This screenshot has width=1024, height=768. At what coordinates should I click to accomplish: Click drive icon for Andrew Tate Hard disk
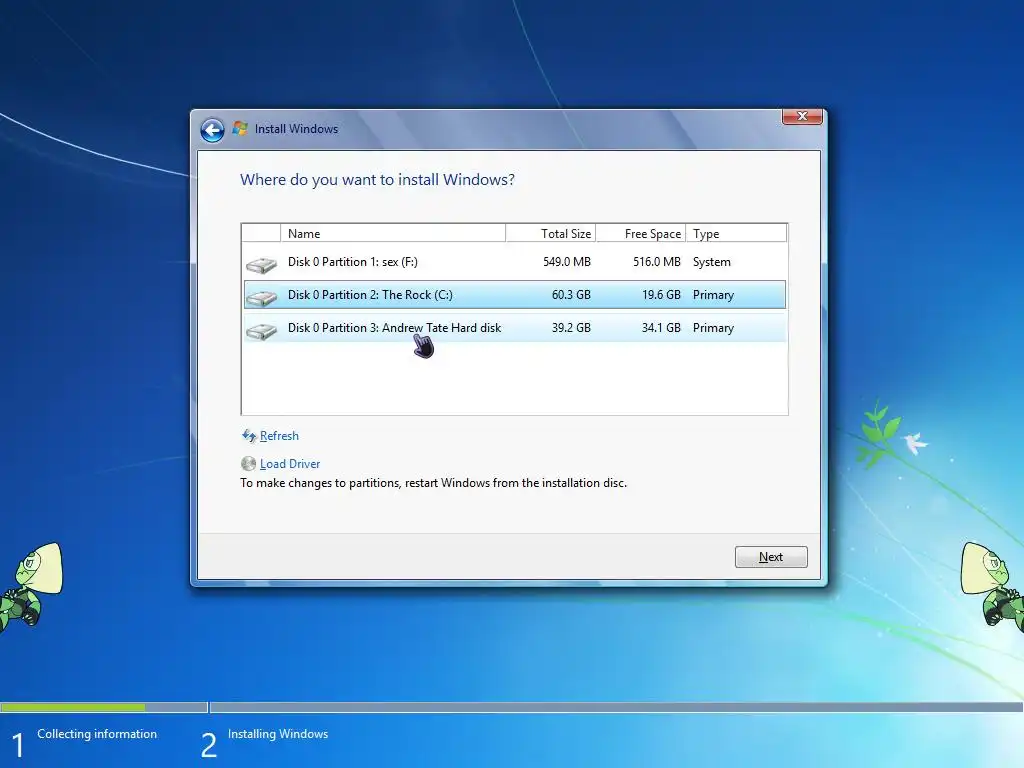[x=261, y=330]
